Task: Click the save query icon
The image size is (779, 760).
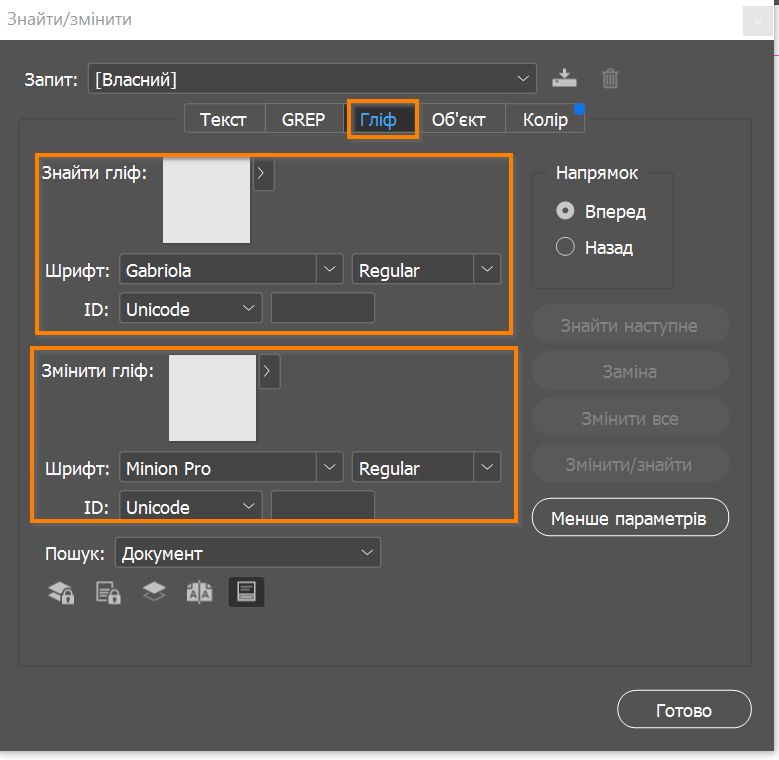Action: click(565, 78)
